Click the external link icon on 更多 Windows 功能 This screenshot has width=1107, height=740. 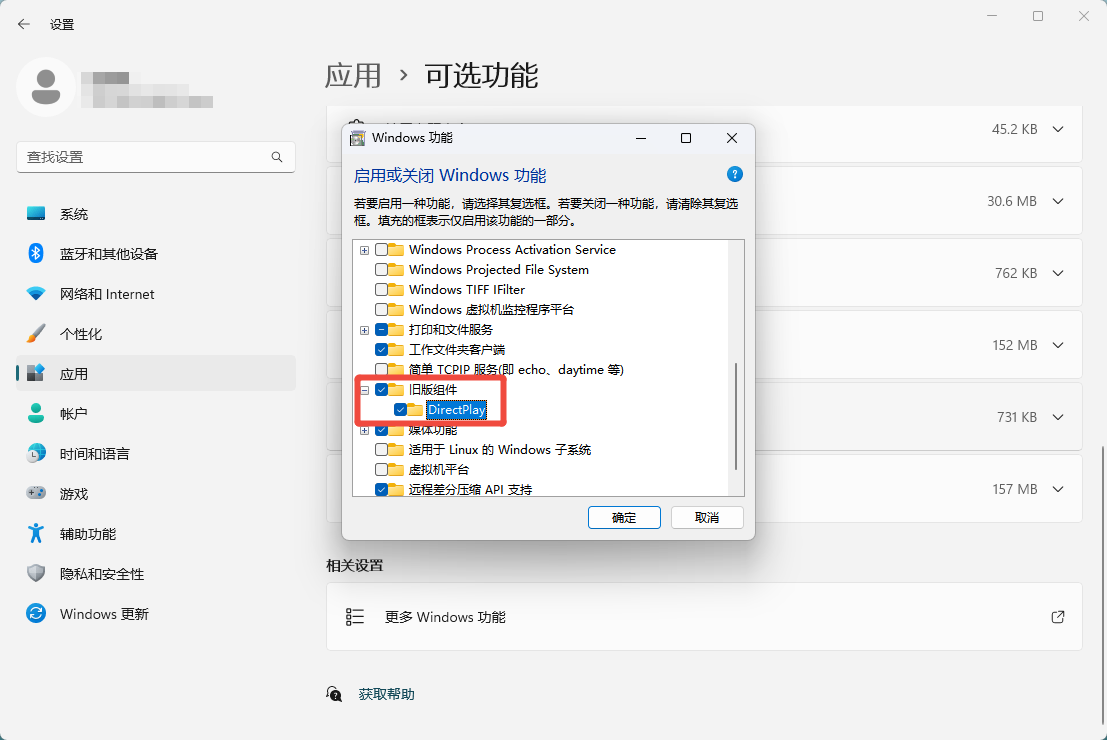[1058, 617]
